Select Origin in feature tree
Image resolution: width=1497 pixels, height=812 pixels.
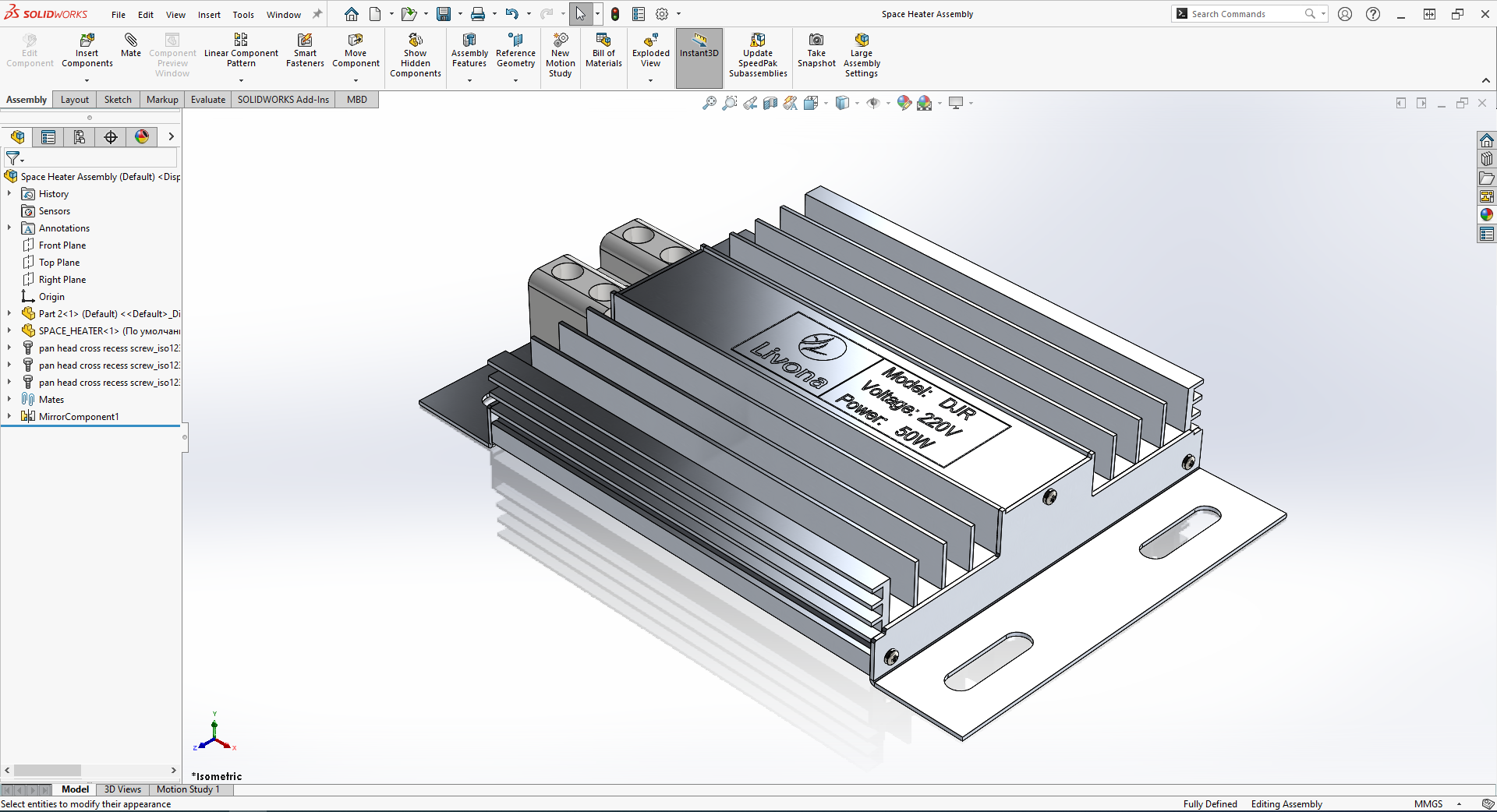tap(51, 297)
